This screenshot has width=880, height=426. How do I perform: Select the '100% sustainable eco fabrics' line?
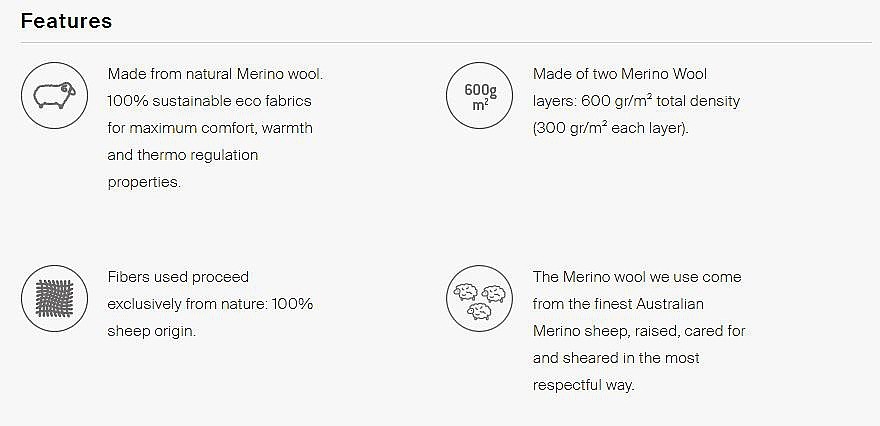(209, 101)
